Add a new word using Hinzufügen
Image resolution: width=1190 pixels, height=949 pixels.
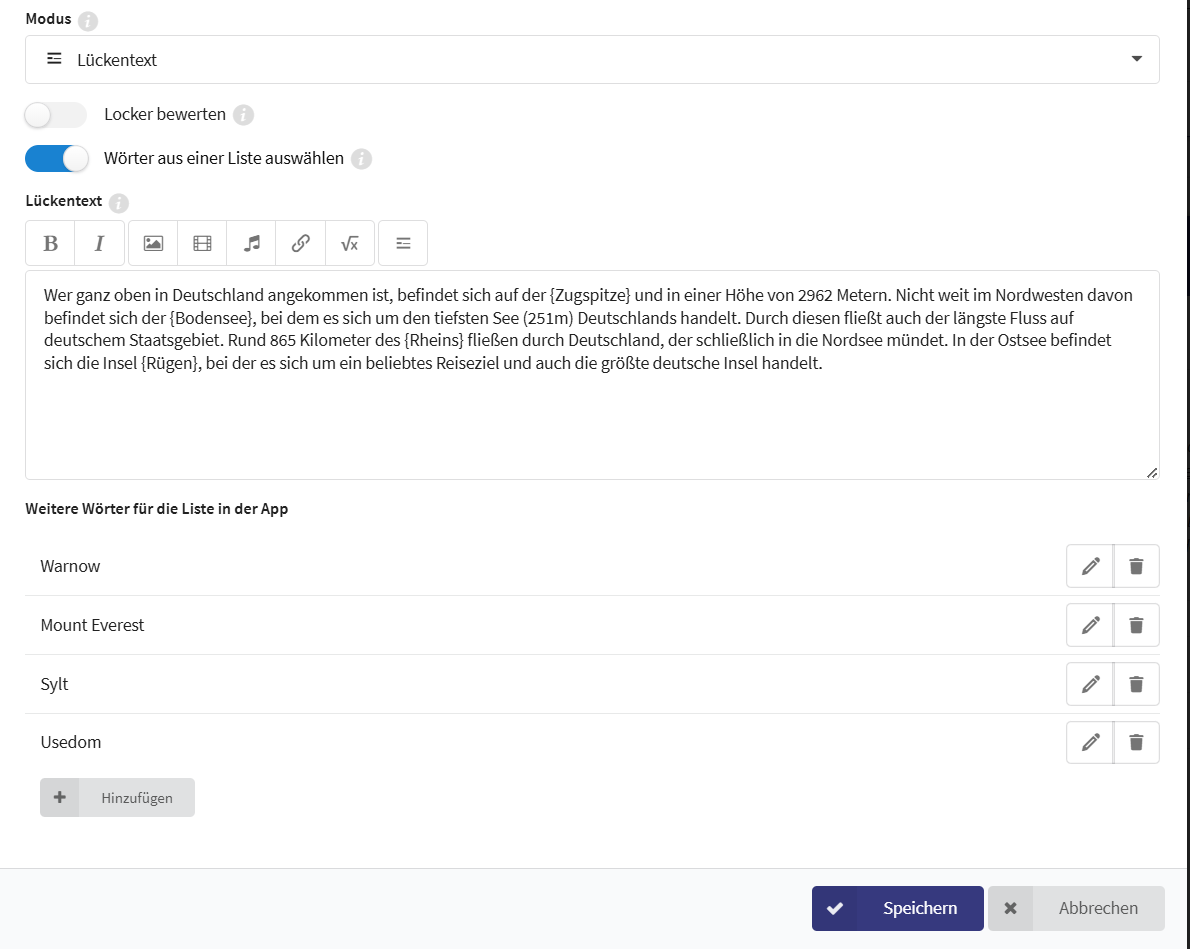(117, 797)
